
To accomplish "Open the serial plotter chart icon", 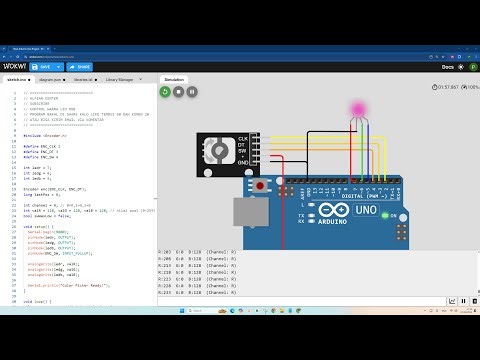I will [x=452, y=301].
